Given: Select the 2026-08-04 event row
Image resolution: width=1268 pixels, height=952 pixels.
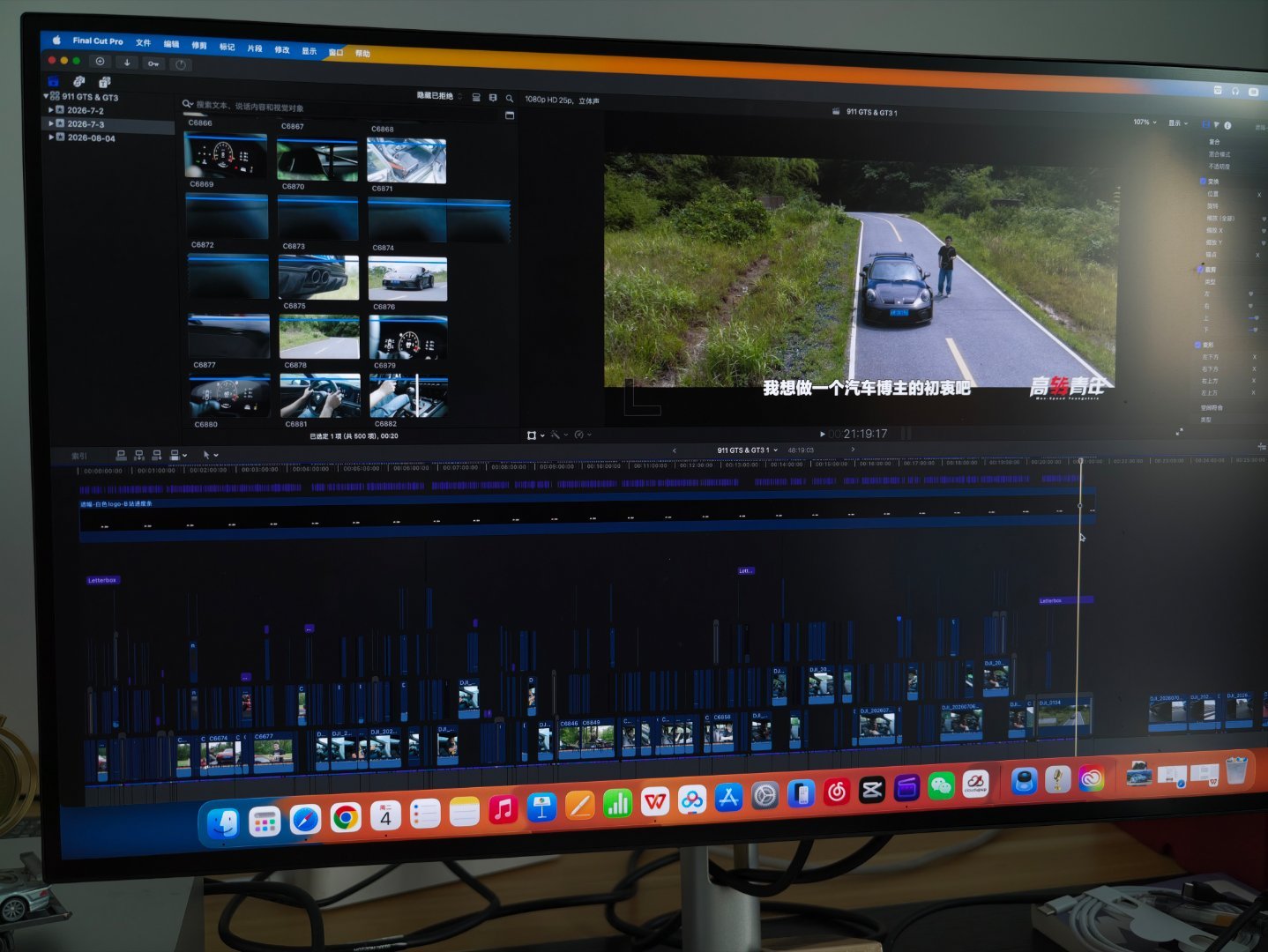Looking at the screenshot, I should [x=109, y=138].
